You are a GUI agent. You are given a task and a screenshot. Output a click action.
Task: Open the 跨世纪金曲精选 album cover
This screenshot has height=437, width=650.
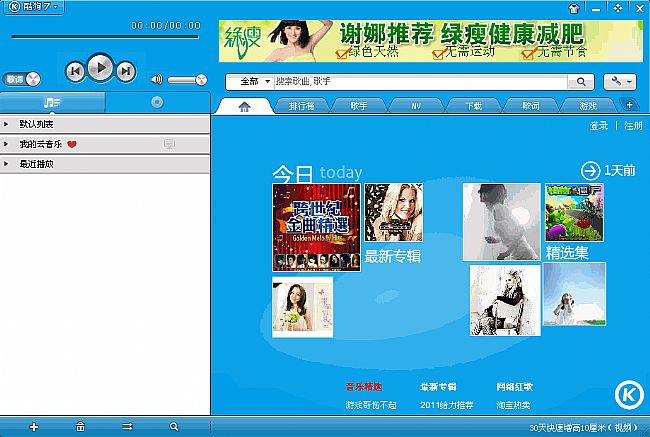click(316, 228)
